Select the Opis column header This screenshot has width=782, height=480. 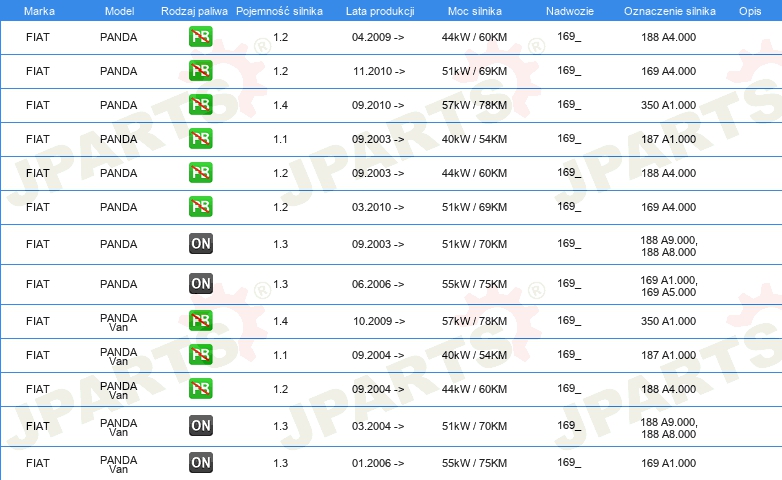click(x=750, y=11)
